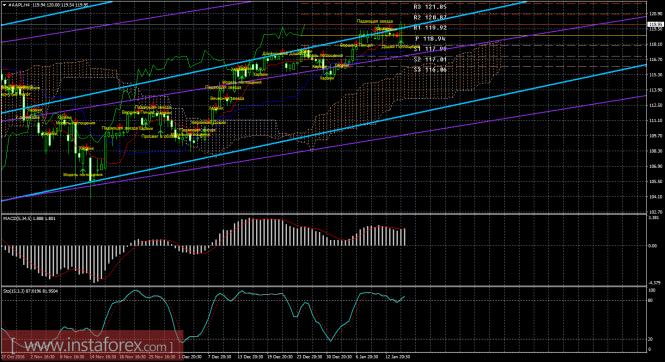Select the S2 117.01 support label
This screenshot has width=665, height=362.
(x=430, y=60)
